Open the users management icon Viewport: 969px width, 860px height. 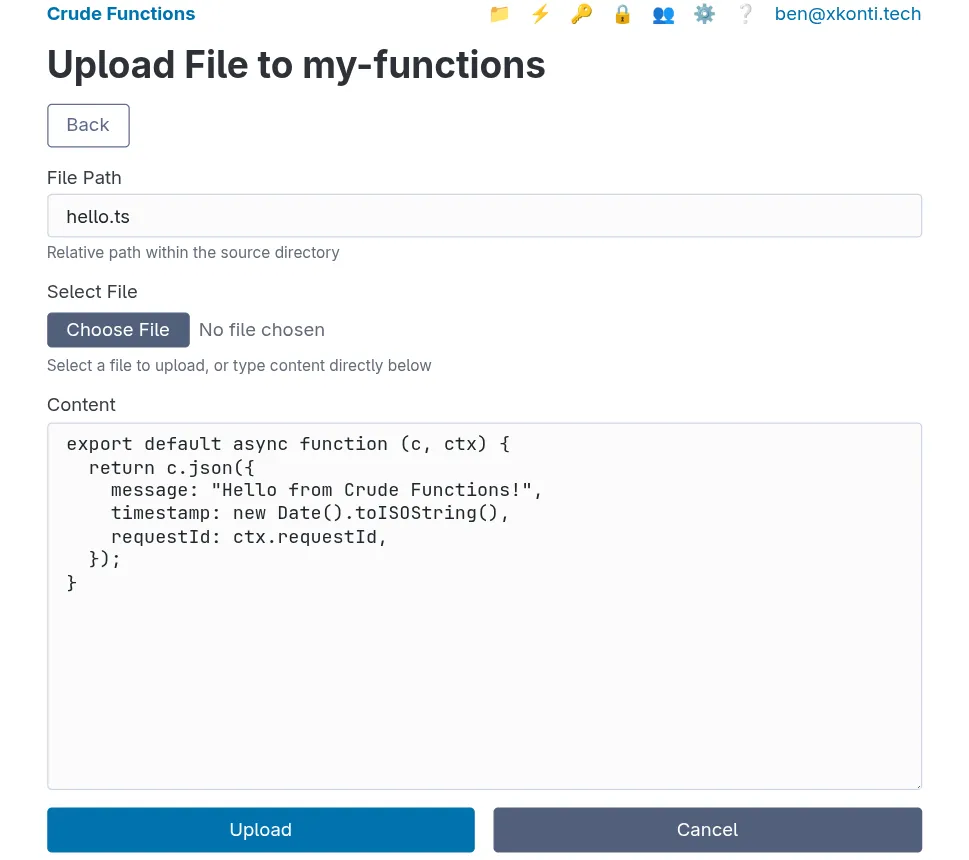tap(663, 14)
